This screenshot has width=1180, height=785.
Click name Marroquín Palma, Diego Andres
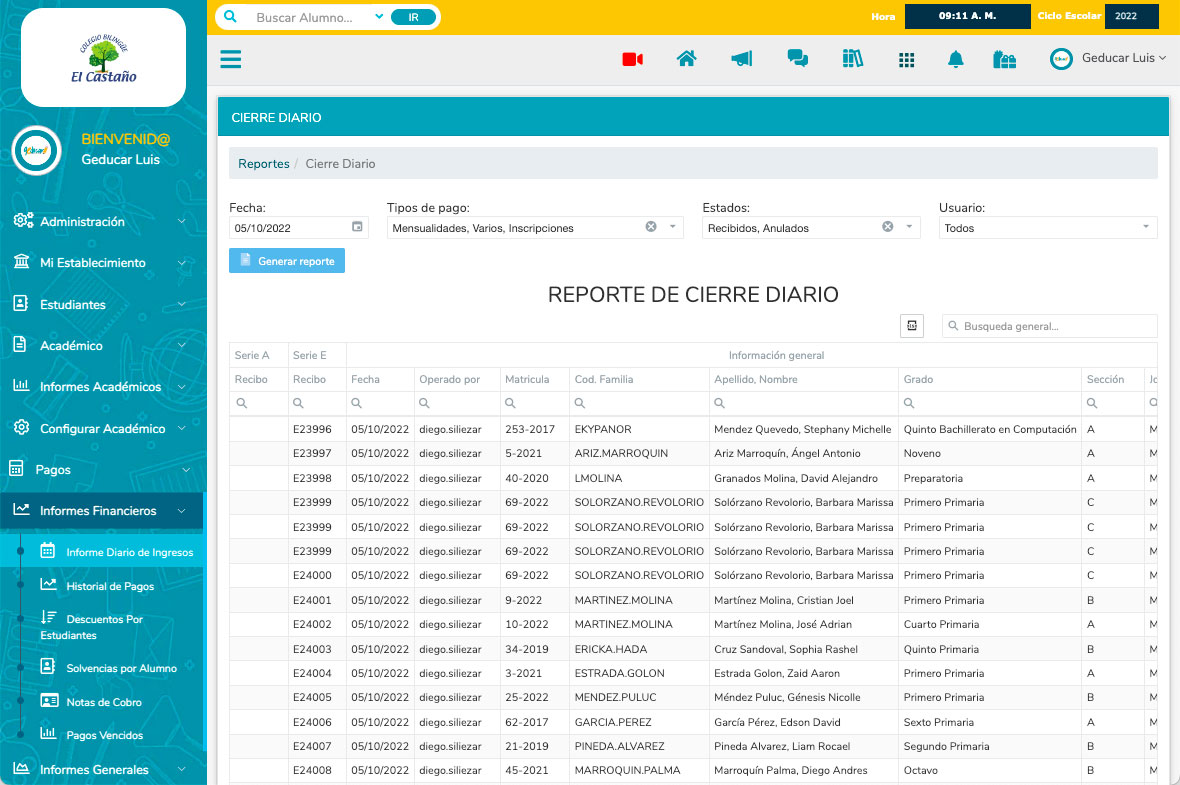(791, 770)
